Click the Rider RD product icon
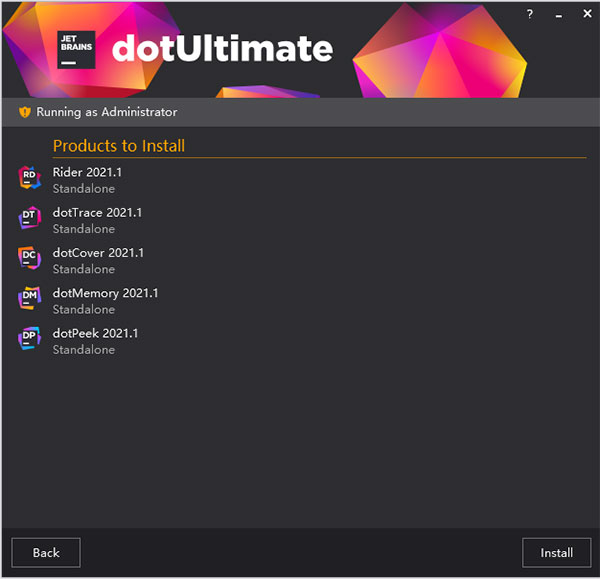Viewport: 600px width, 579px height. point(29,178)
